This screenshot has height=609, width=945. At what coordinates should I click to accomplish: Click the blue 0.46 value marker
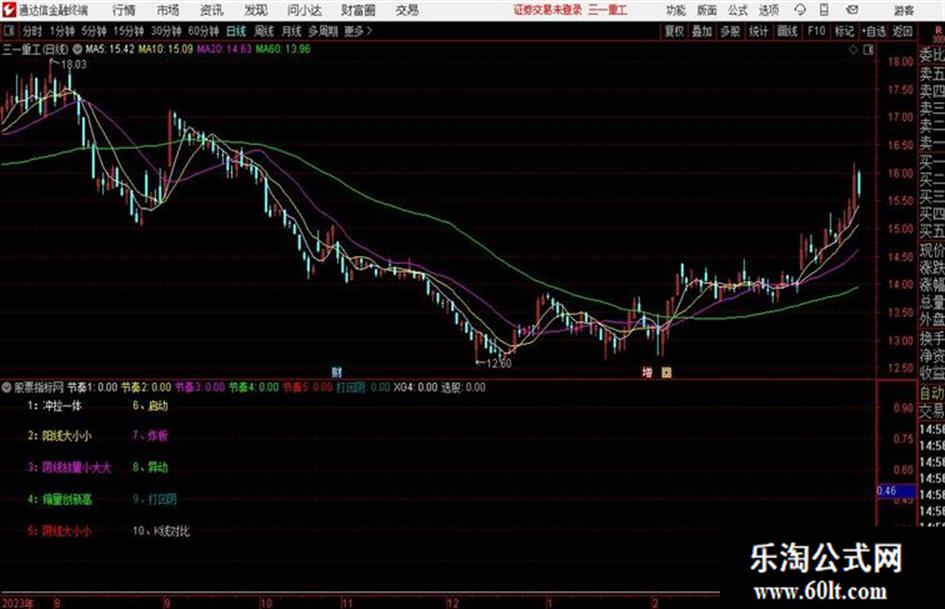click(x=894, y=491)
